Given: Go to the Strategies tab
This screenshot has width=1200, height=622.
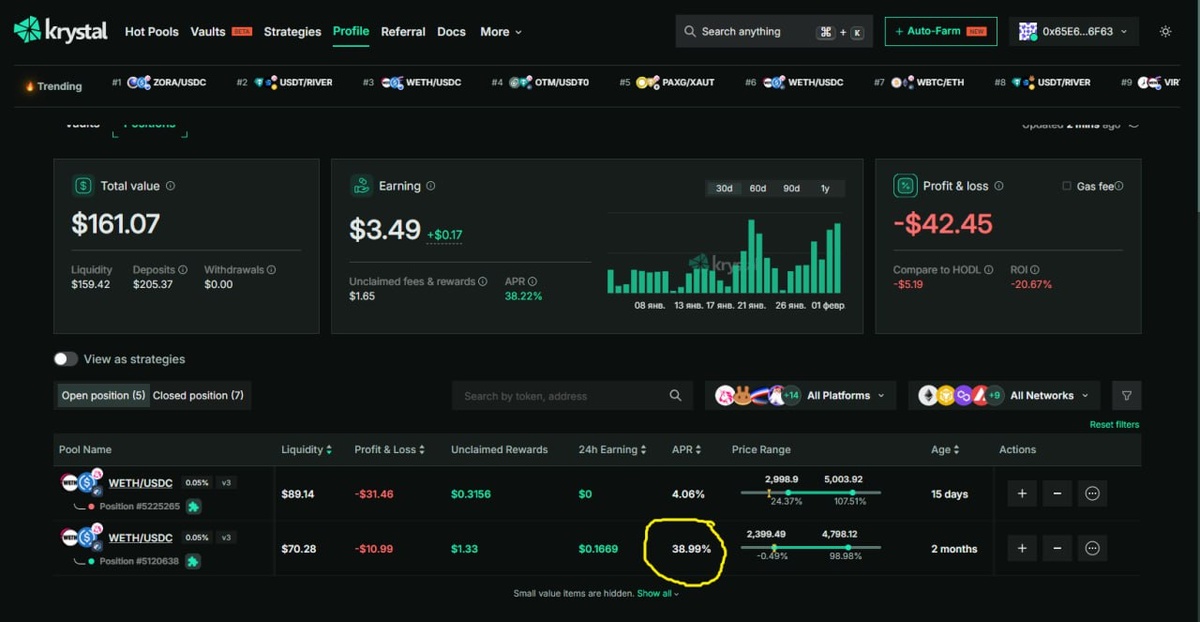Looking at the screenshot, I should pyautogui.click(x=292, y=32).
